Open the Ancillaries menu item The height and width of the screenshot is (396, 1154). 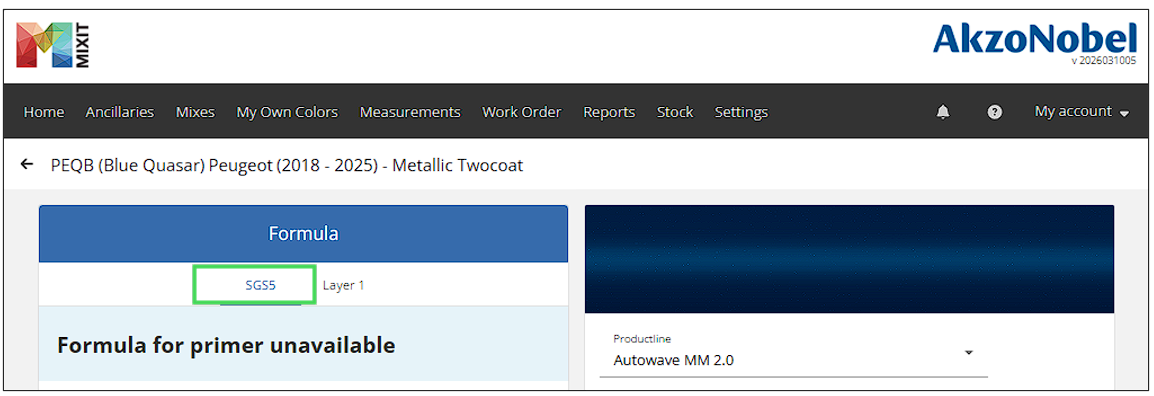pyautogui.click(x=120, y=112)
